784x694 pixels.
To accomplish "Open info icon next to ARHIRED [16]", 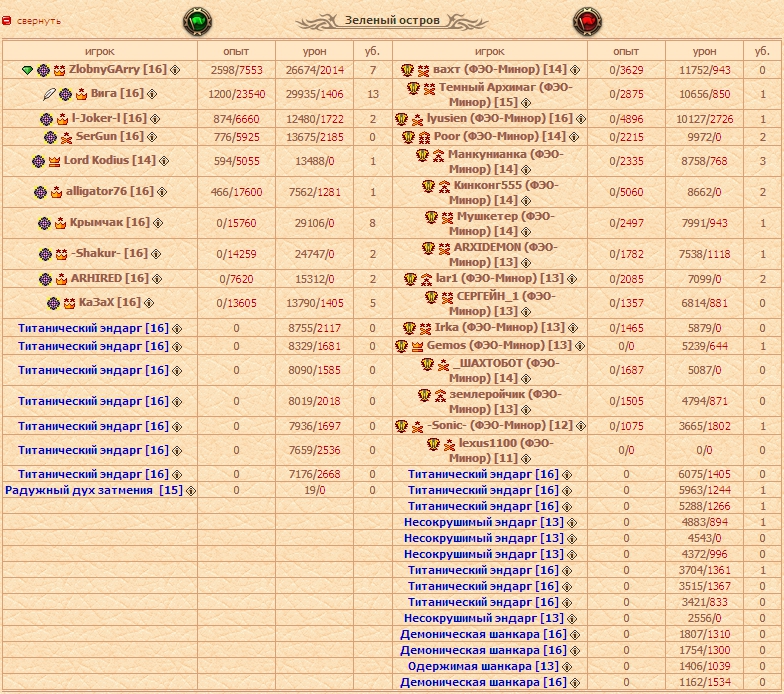I will [x=156, y=279].
